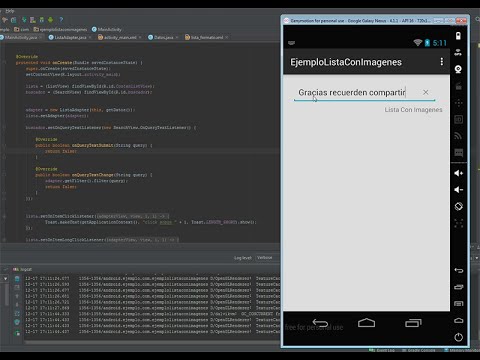Click Genymotion sidebar menu button

pyautogui.click(x=459, y=304)
